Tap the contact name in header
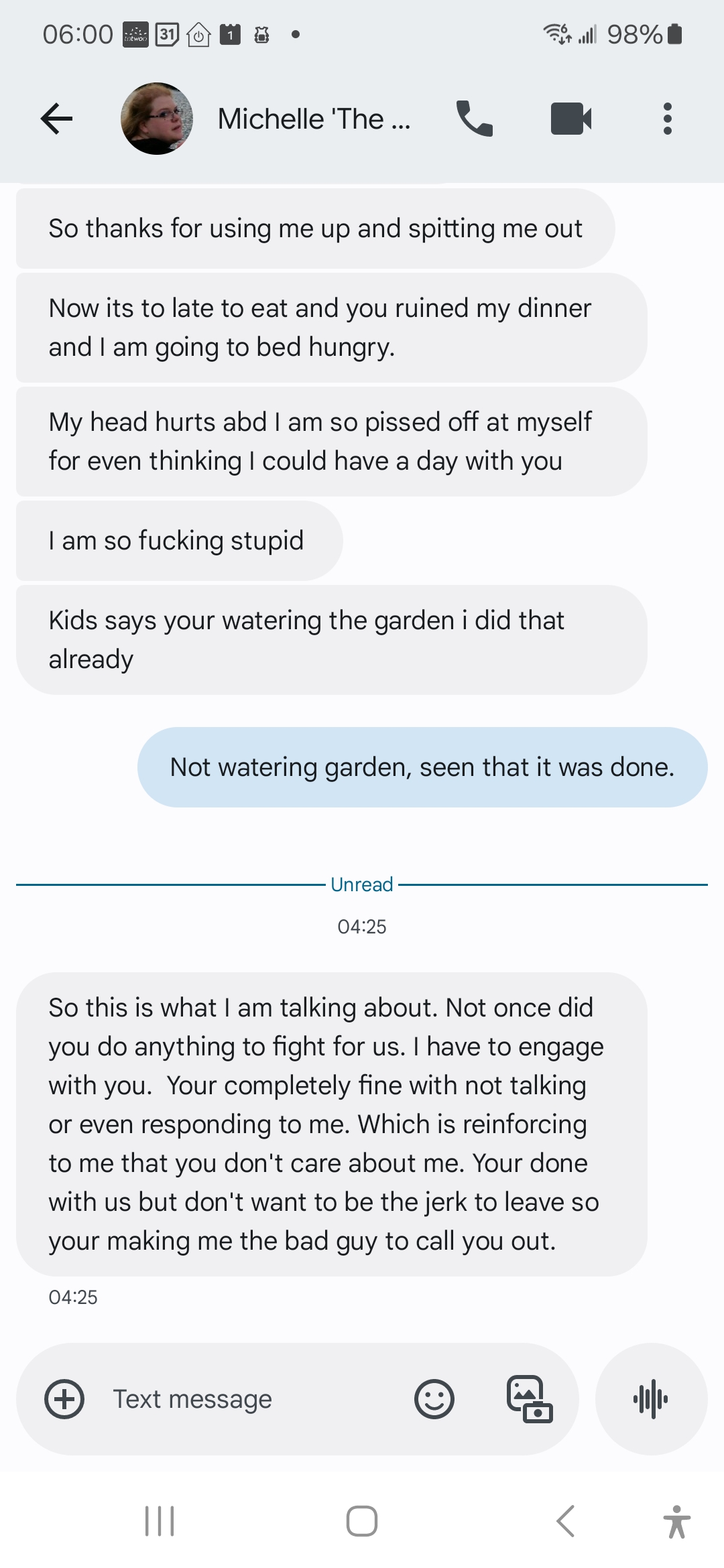The image size is (724, 1568). click(314, 119)
